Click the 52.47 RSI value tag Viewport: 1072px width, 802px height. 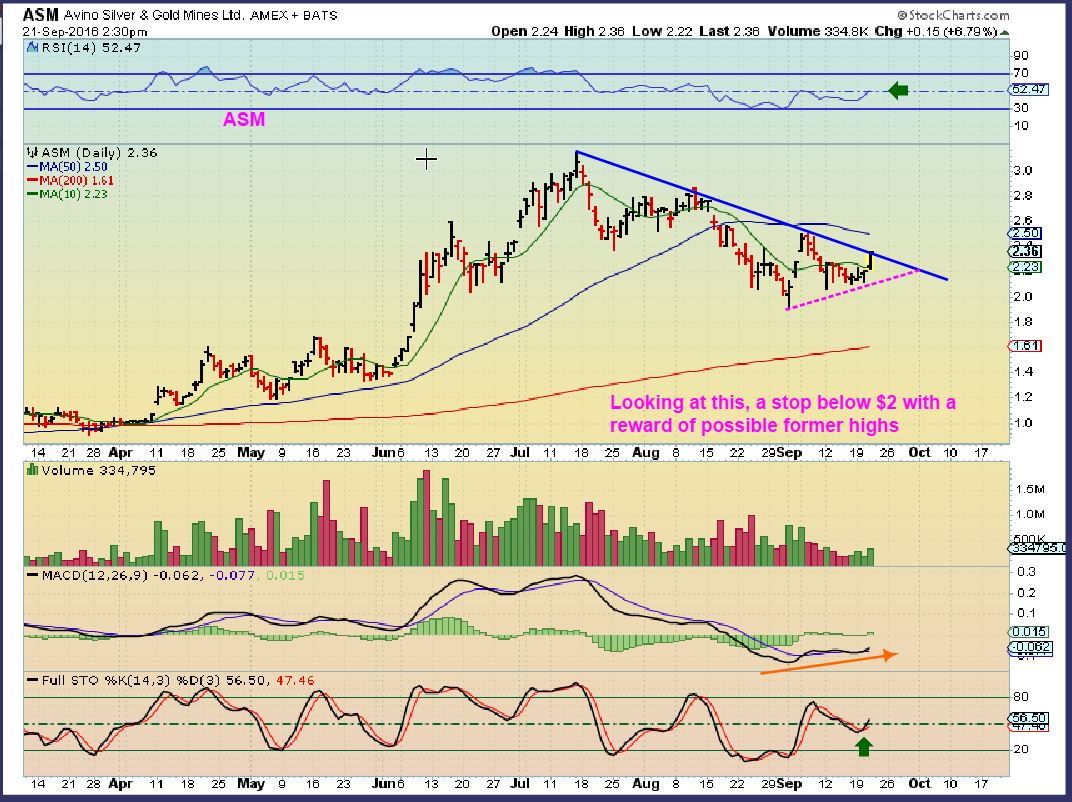click(1028, 90)
